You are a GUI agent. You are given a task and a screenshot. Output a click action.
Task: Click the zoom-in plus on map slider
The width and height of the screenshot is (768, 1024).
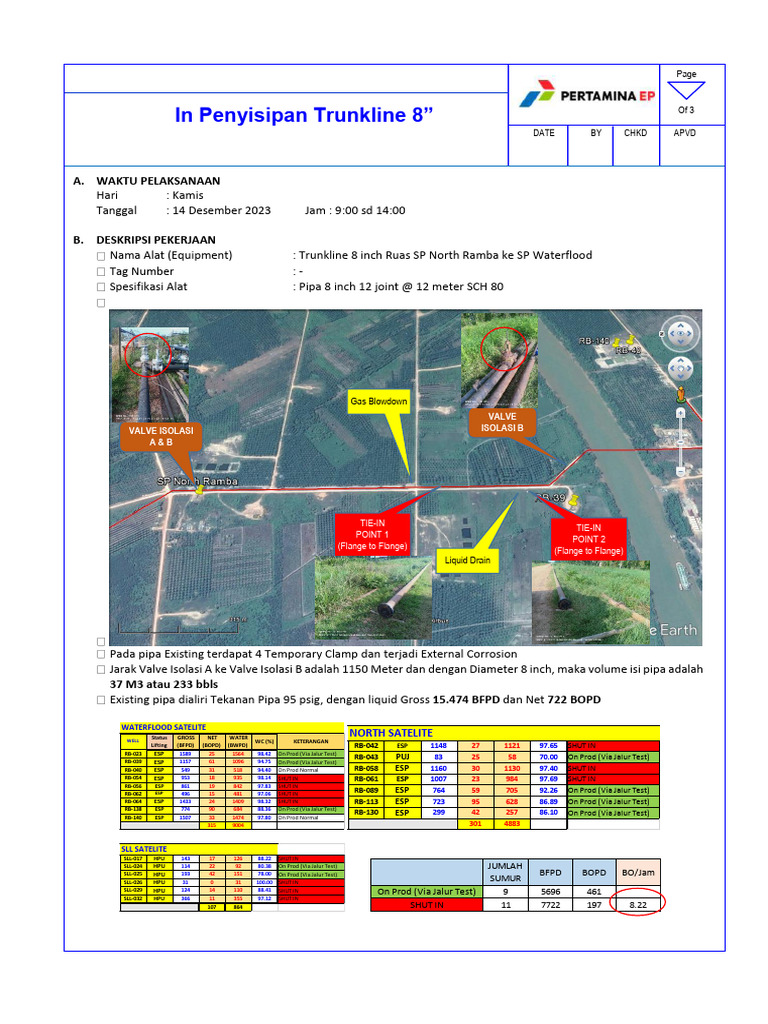pyautogui.click(x=680, y=413)
